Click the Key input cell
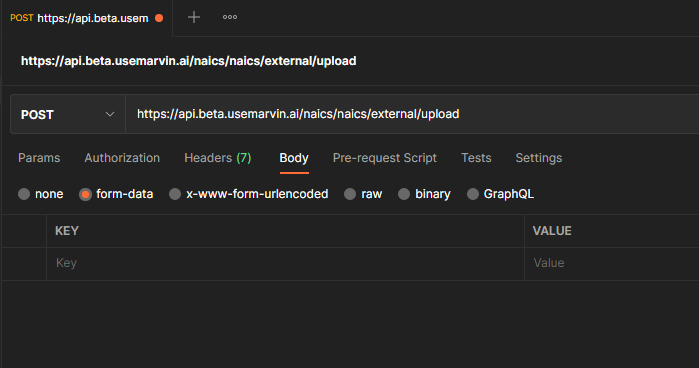The image size is (699, 368). [285, 264]
